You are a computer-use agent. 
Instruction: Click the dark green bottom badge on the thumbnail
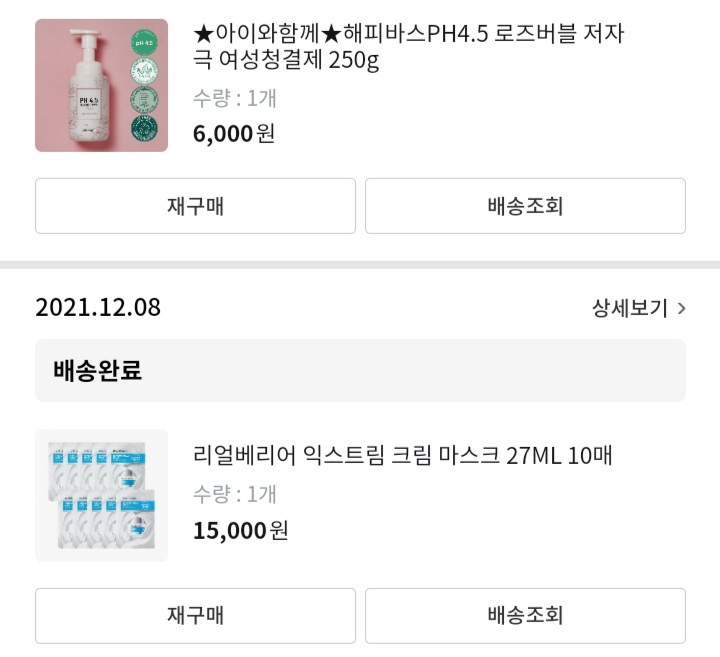pyautogui.click(x=144, y=128)
